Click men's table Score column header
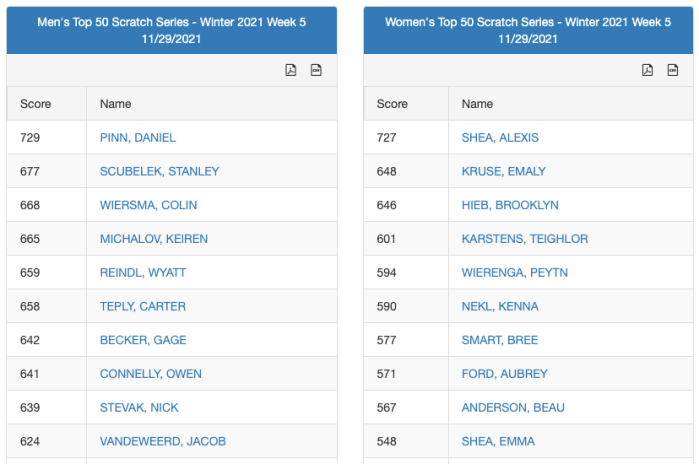 click(x=36, y=104)
